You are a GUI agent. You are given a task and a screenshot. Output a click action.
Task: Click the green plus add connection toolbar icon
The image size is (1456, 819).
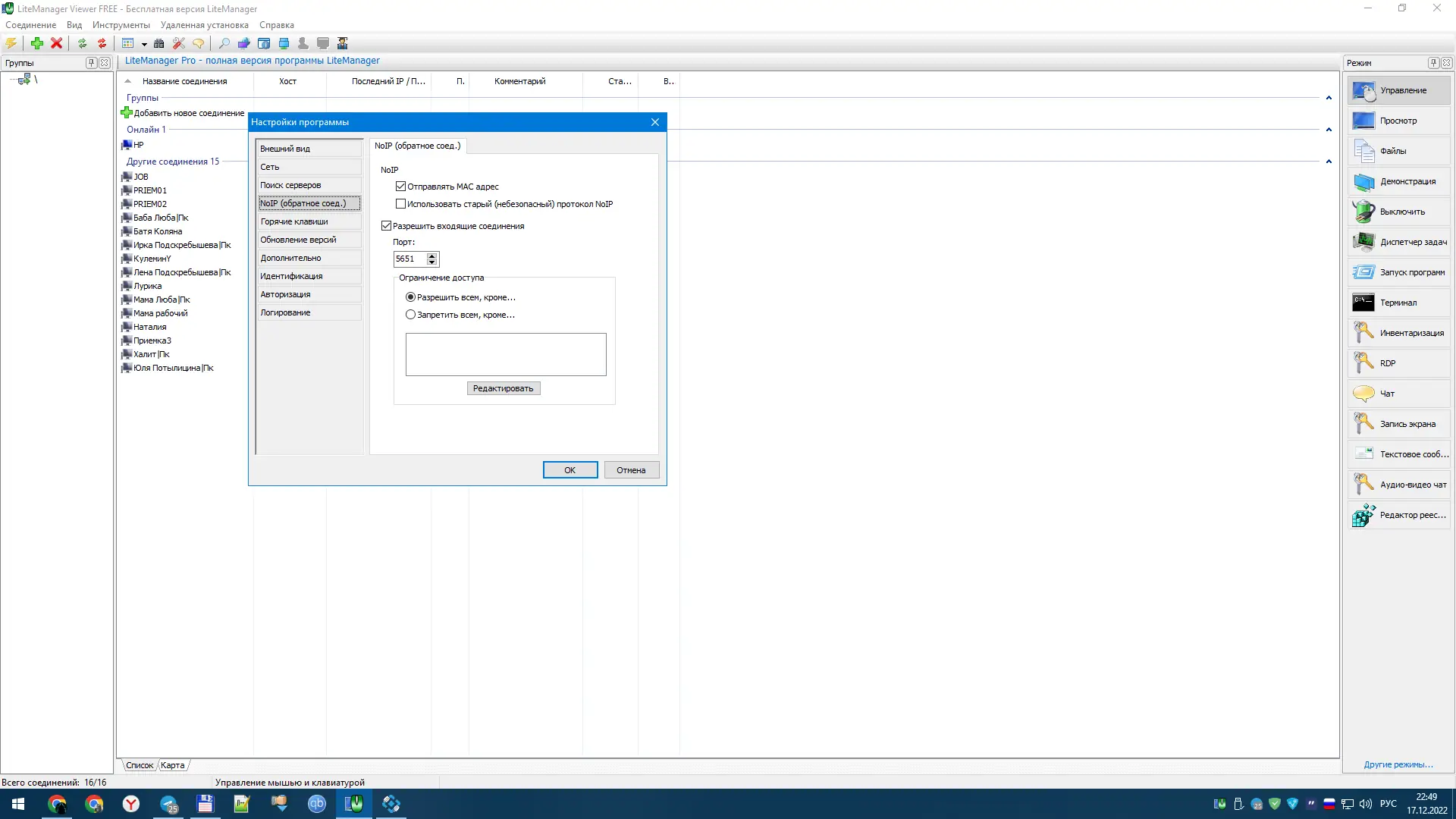[36, 43]
